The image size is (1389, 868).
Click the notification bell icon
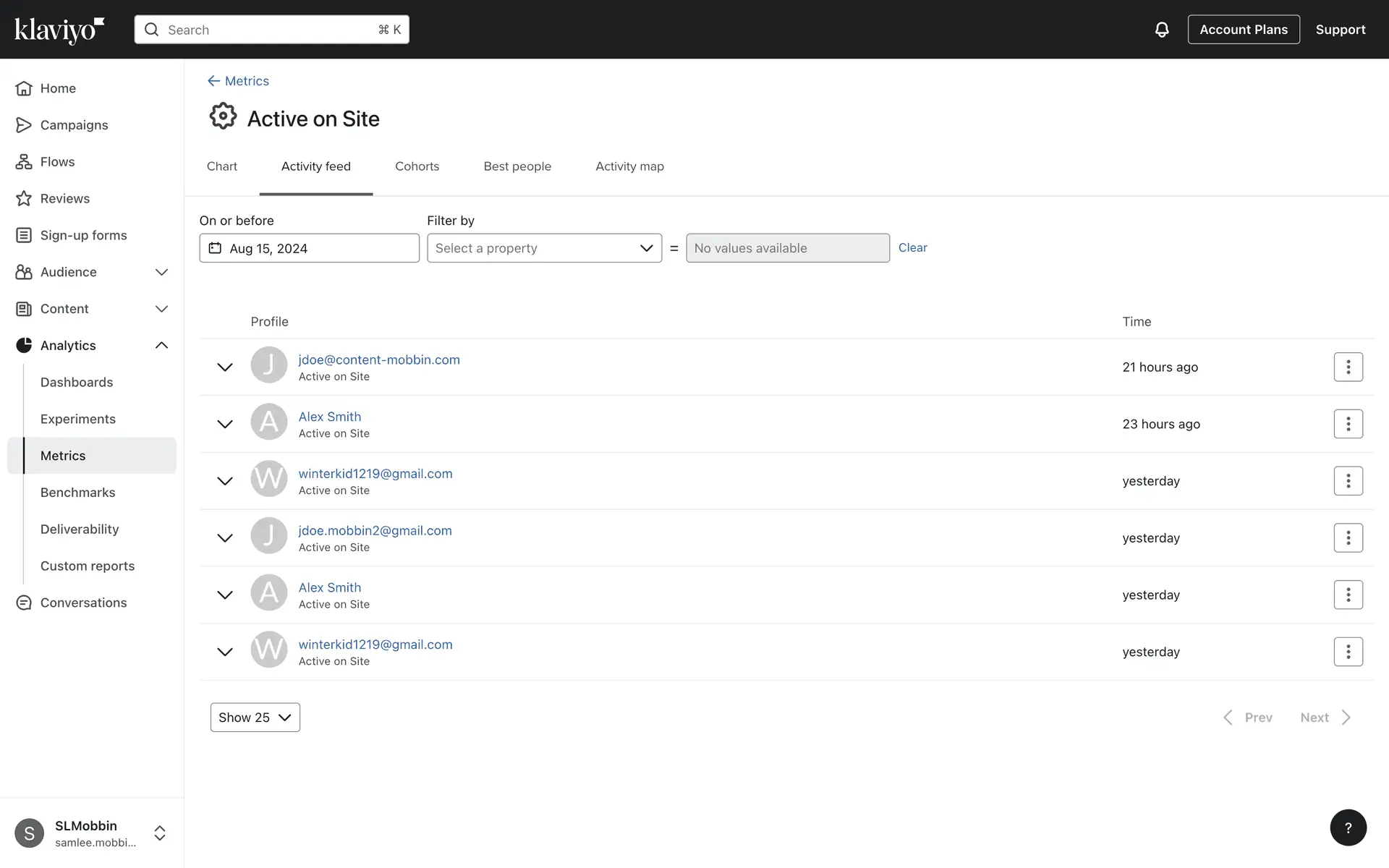pos(1161,30)
